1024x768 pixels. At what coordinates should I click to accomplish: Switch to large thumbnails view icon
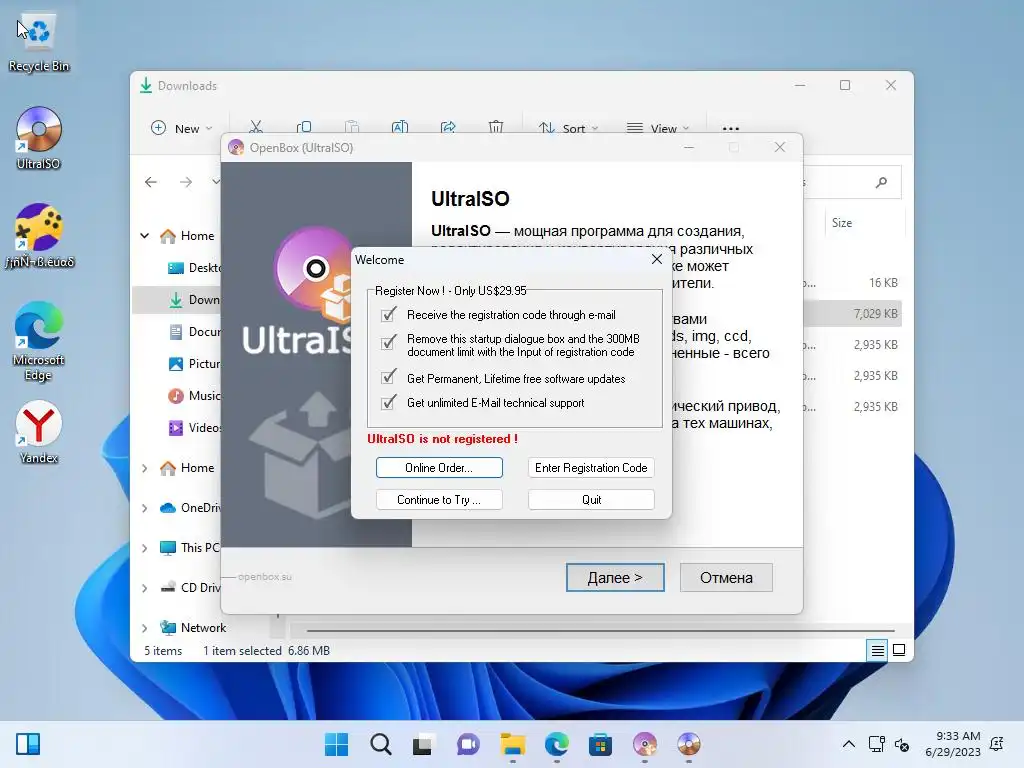(899, 650)
